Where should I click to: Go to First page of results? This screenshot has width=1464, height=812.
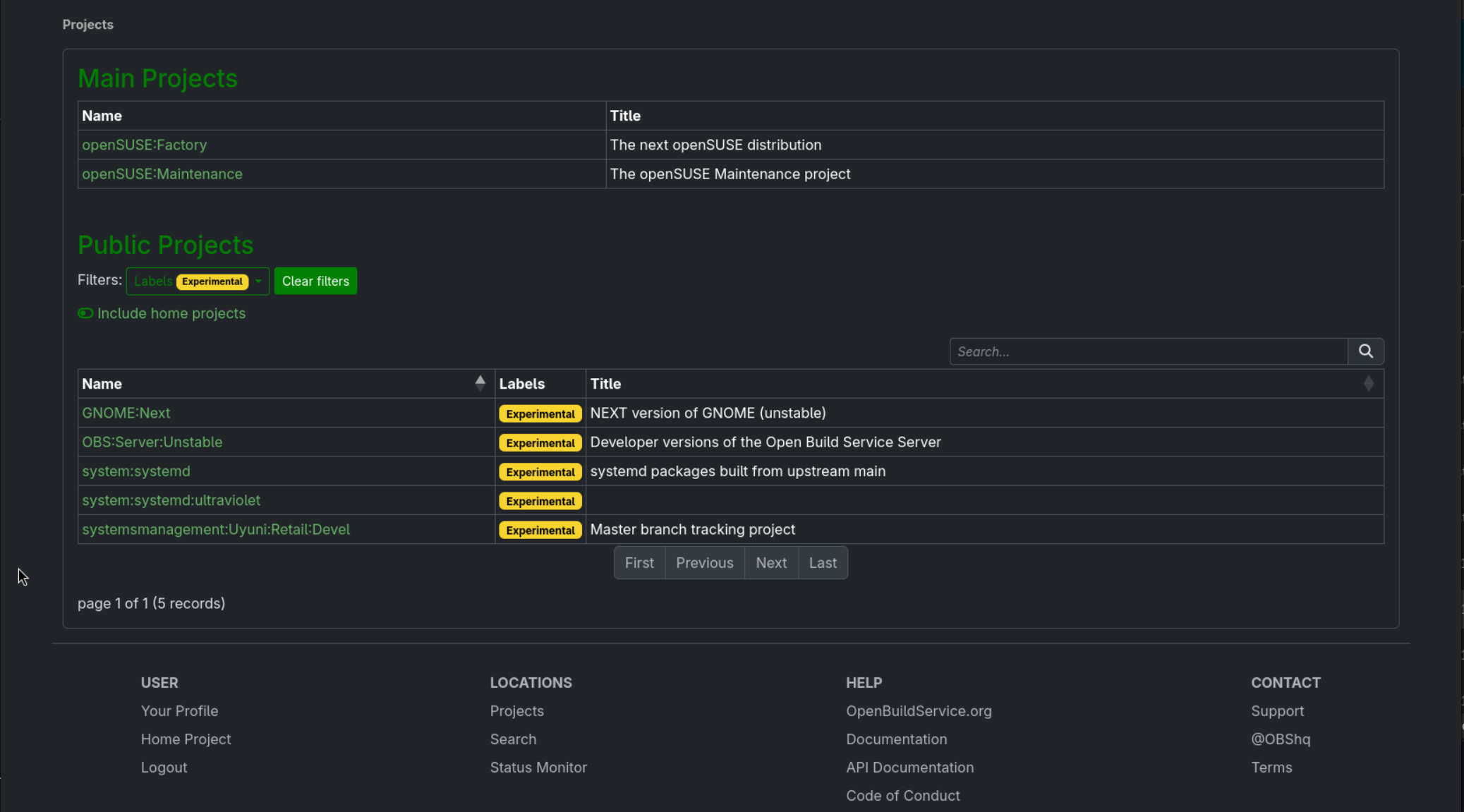point(639,563)
